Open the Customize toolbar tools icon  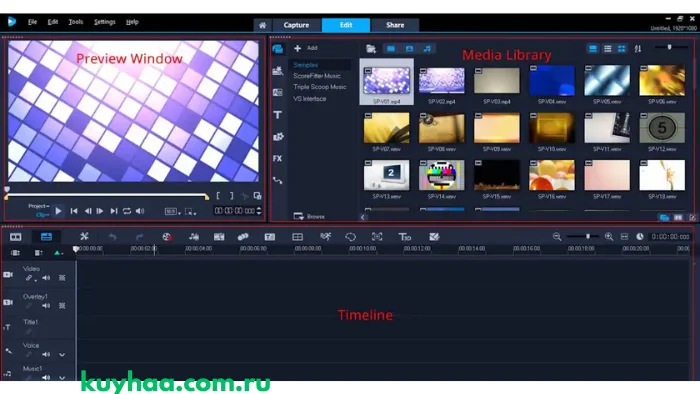pyautogui.click(x=84, y=236)
